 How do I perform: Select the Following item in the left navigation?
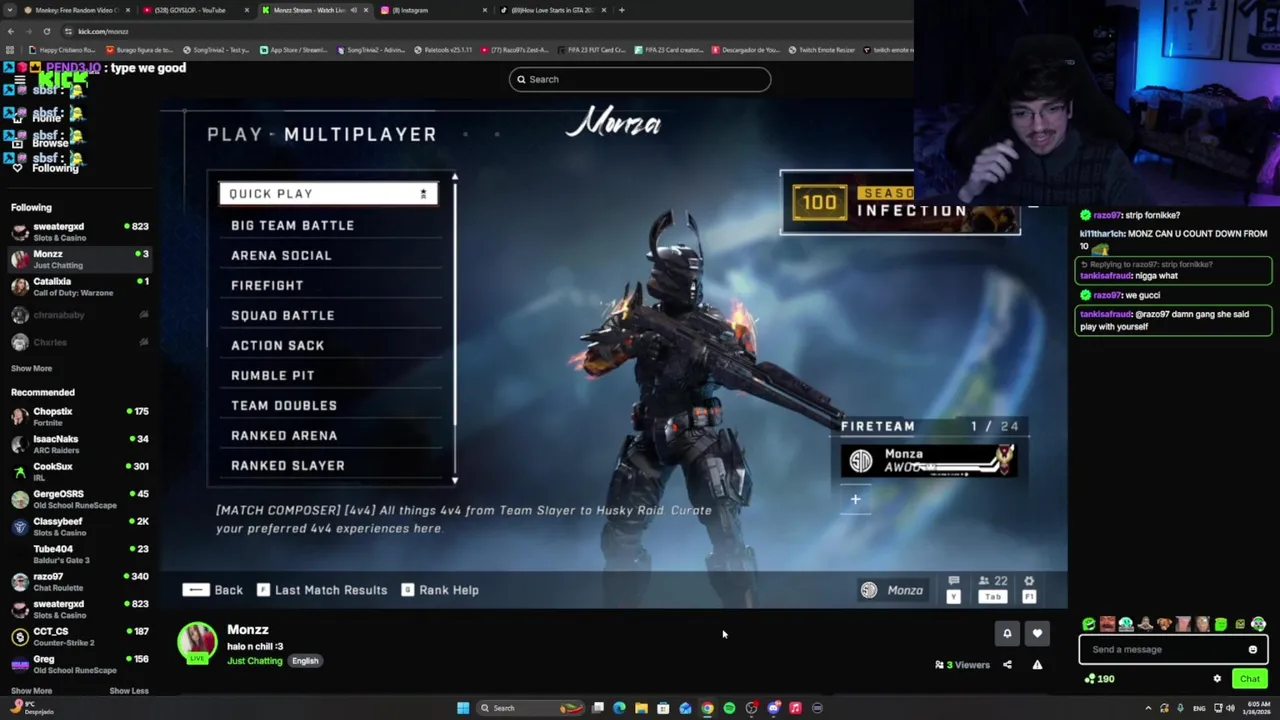tap(46, 168)
